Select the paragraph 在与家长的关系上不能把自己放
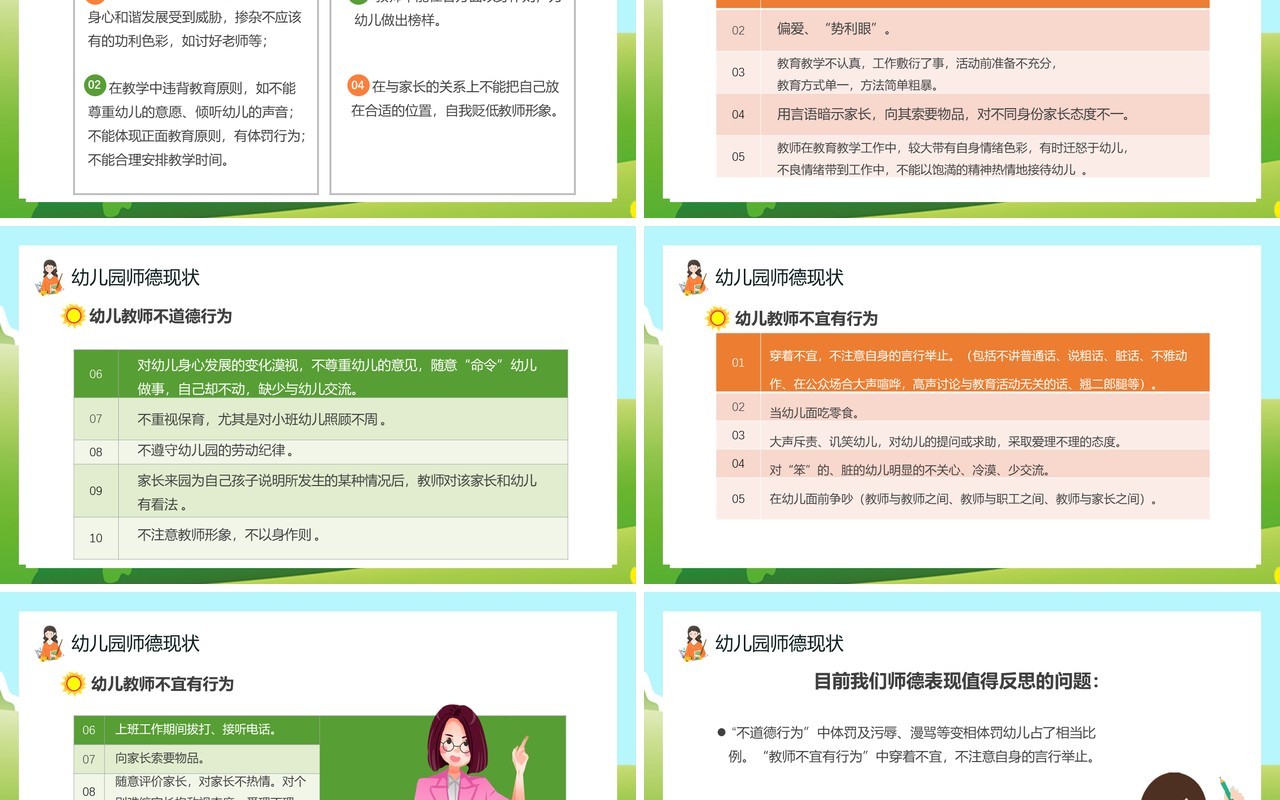Image resolution: width=1280 pixels, height=800 pixels. click(x=456, y=98)
